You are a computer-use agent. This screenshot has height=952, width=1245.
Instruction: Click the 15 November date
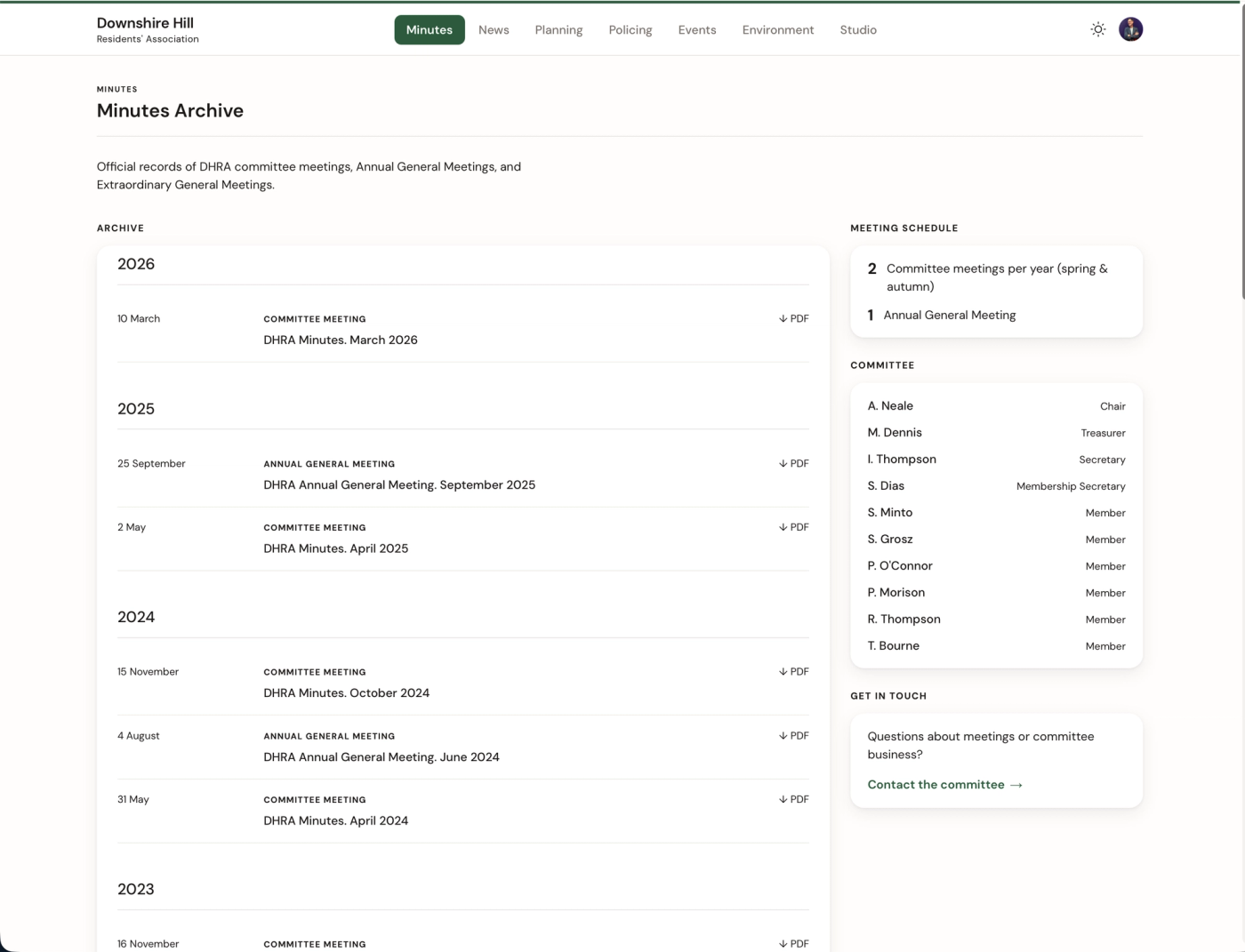[148, 671]
